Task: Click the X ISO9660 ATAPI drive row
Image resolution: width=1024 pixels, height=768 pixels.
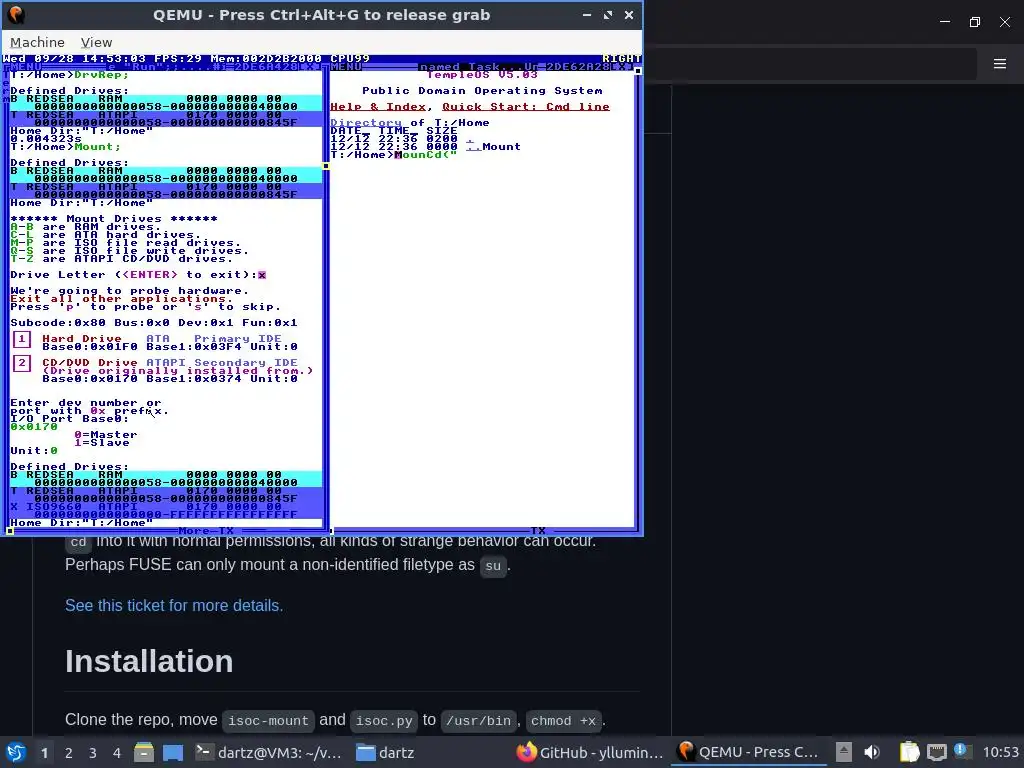Action: click(x=166, y=510)
